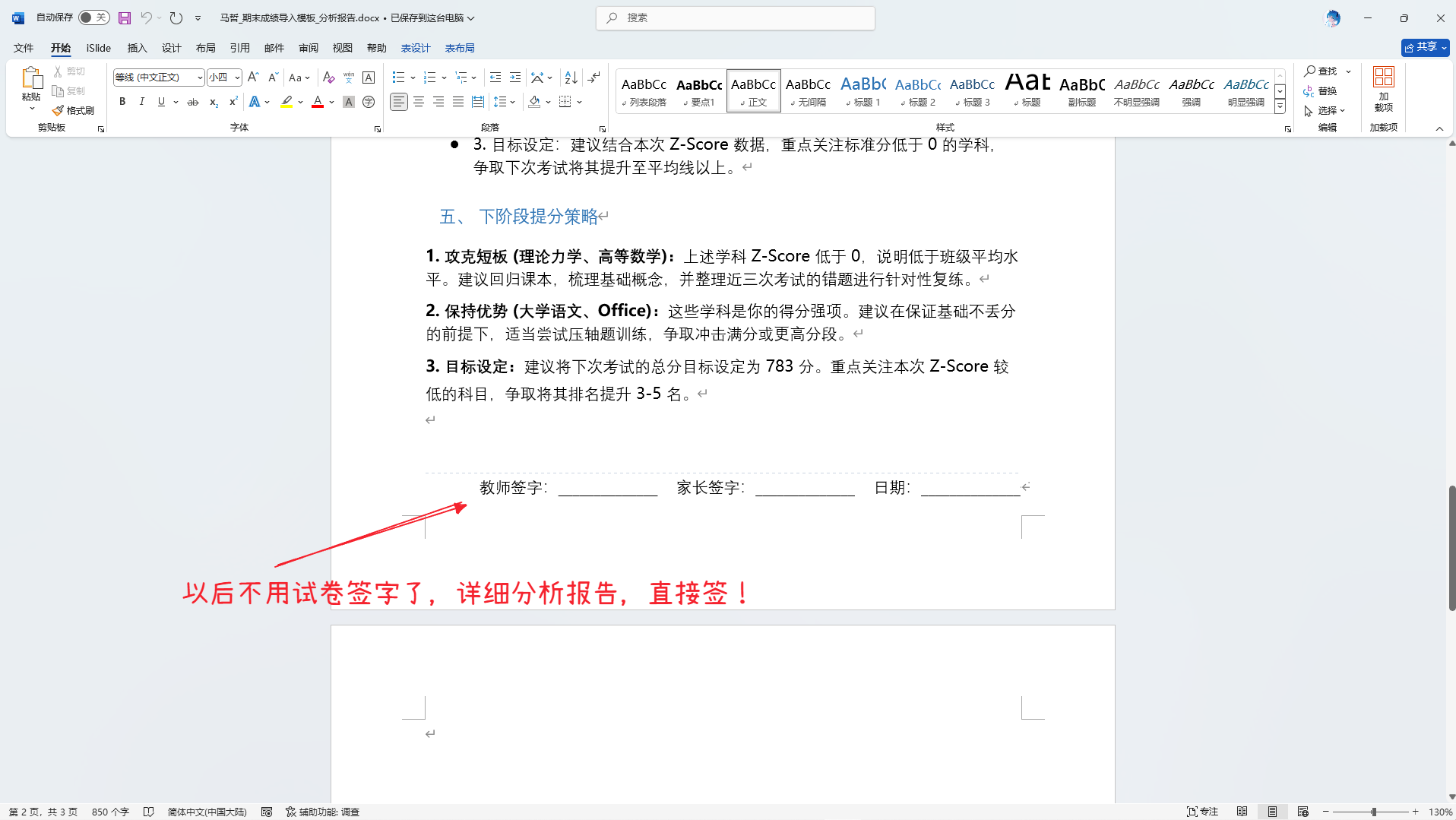Screen dimensions: 1456x820
Task: Apply the 副标题 subtitle style
Action: coord(1082,91)
